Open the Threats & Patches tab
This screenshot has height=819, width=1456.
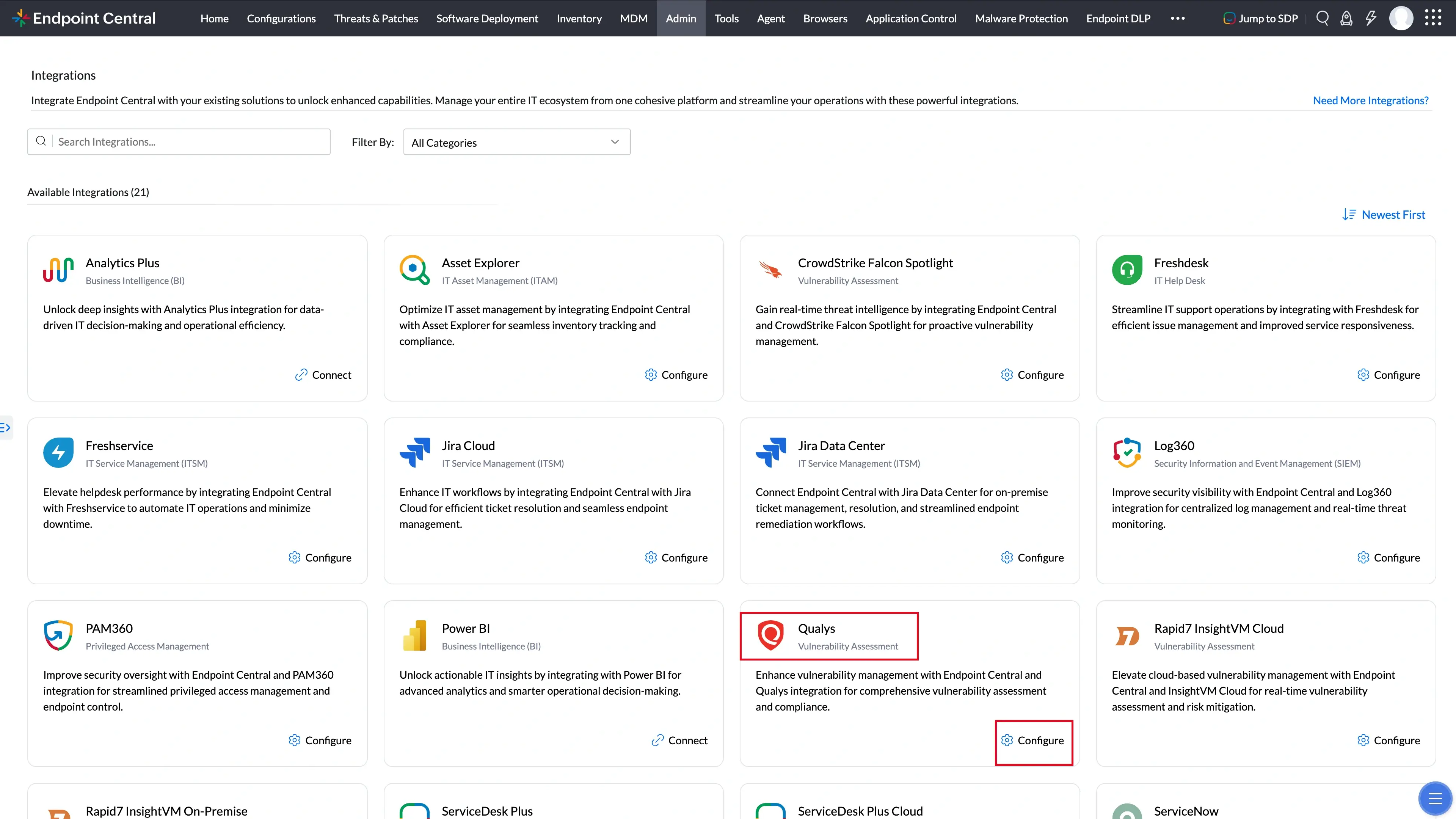[x=376, y=18]
